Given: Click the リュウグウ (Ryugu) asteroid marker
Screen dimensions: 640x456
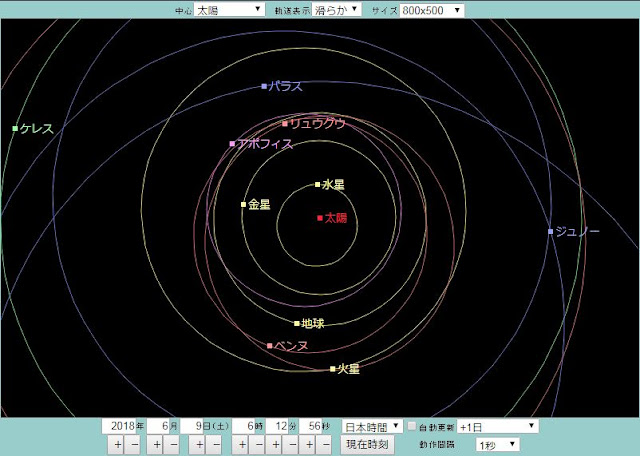Looking at the screenshot, I should click(285, 123).
